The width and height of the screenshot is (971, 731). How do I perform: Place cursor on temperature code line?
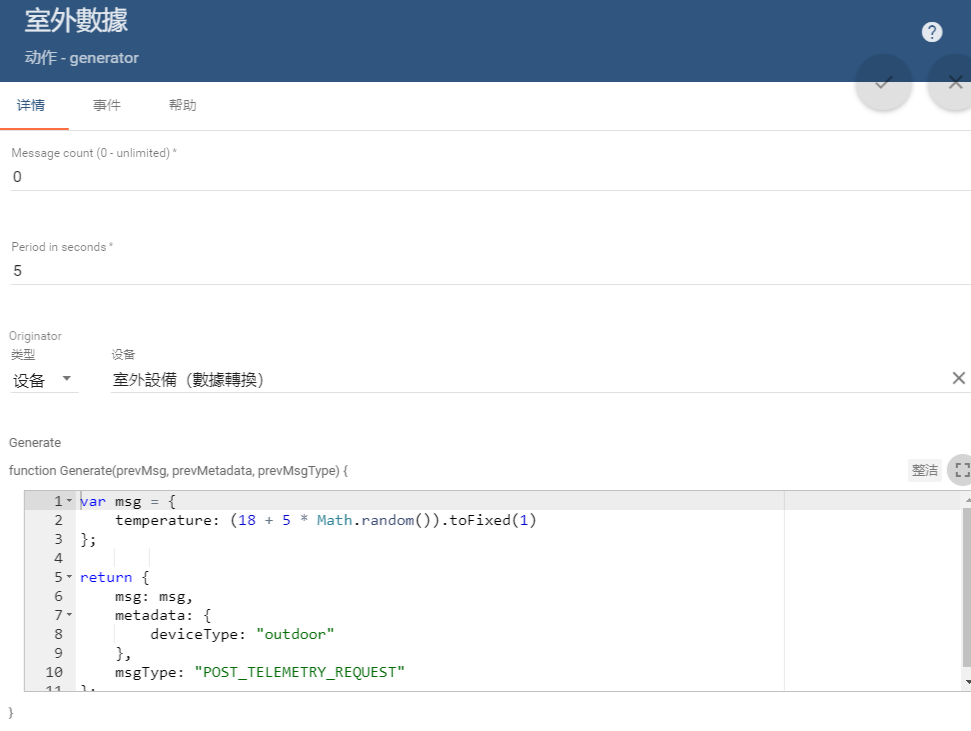pos(326,520)
